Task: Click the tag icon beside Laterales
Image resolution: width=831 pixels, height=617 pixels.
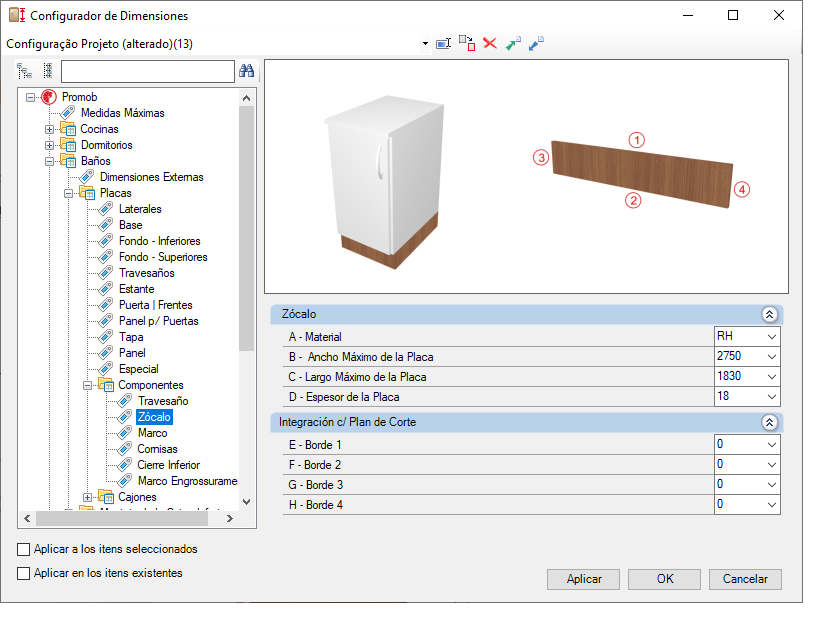Action: (106, 209)
